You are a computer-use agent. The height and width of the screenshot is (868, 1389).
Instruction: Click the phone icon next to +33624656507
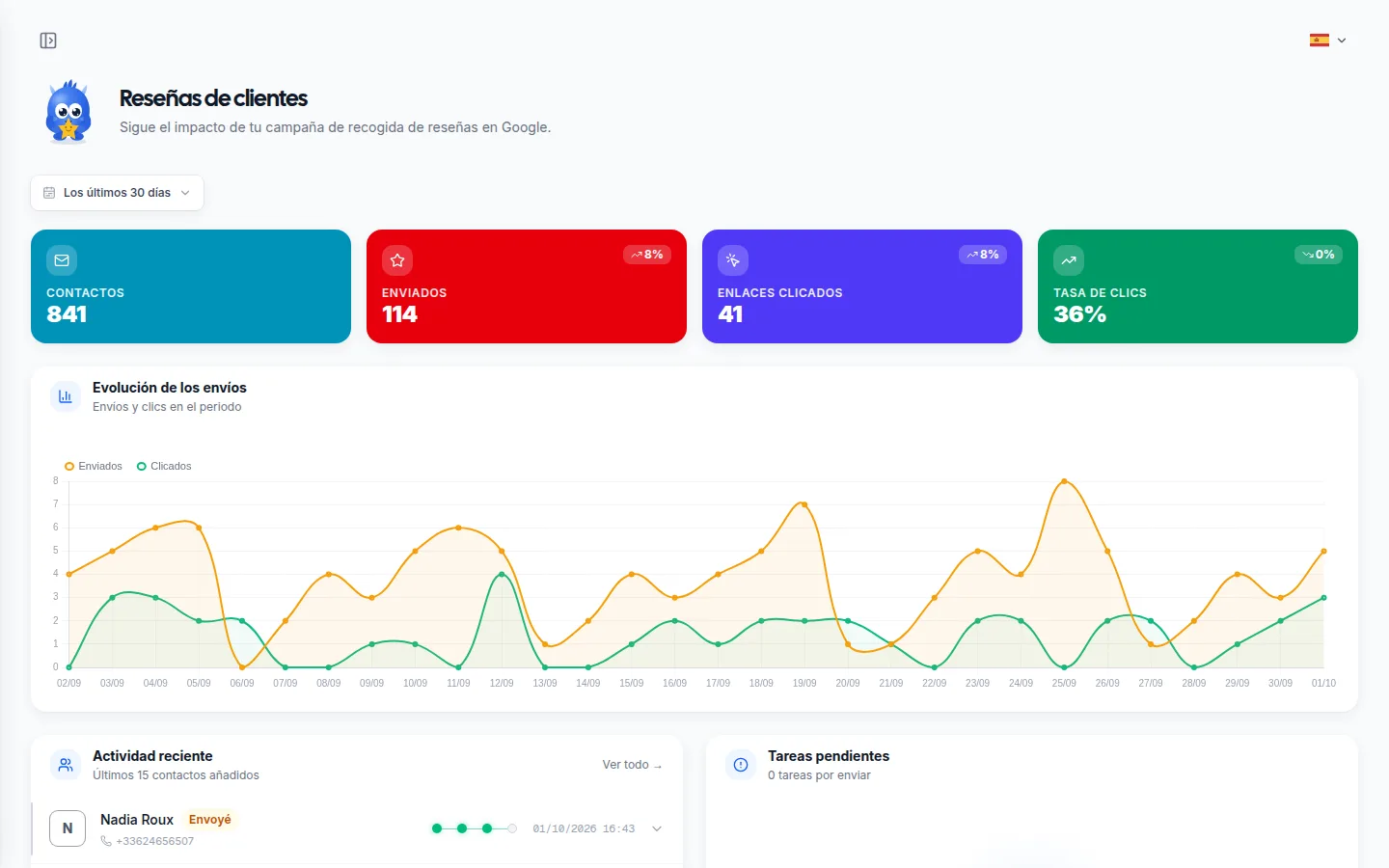pos(106,841)
